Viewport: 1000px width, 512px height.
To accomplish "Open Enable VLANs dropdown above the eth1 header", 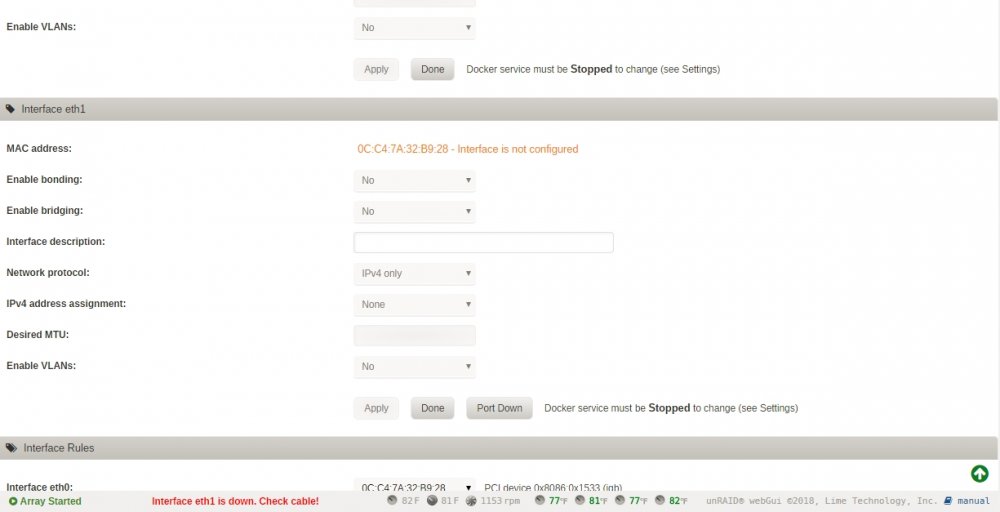I will (x=415, y=27).
